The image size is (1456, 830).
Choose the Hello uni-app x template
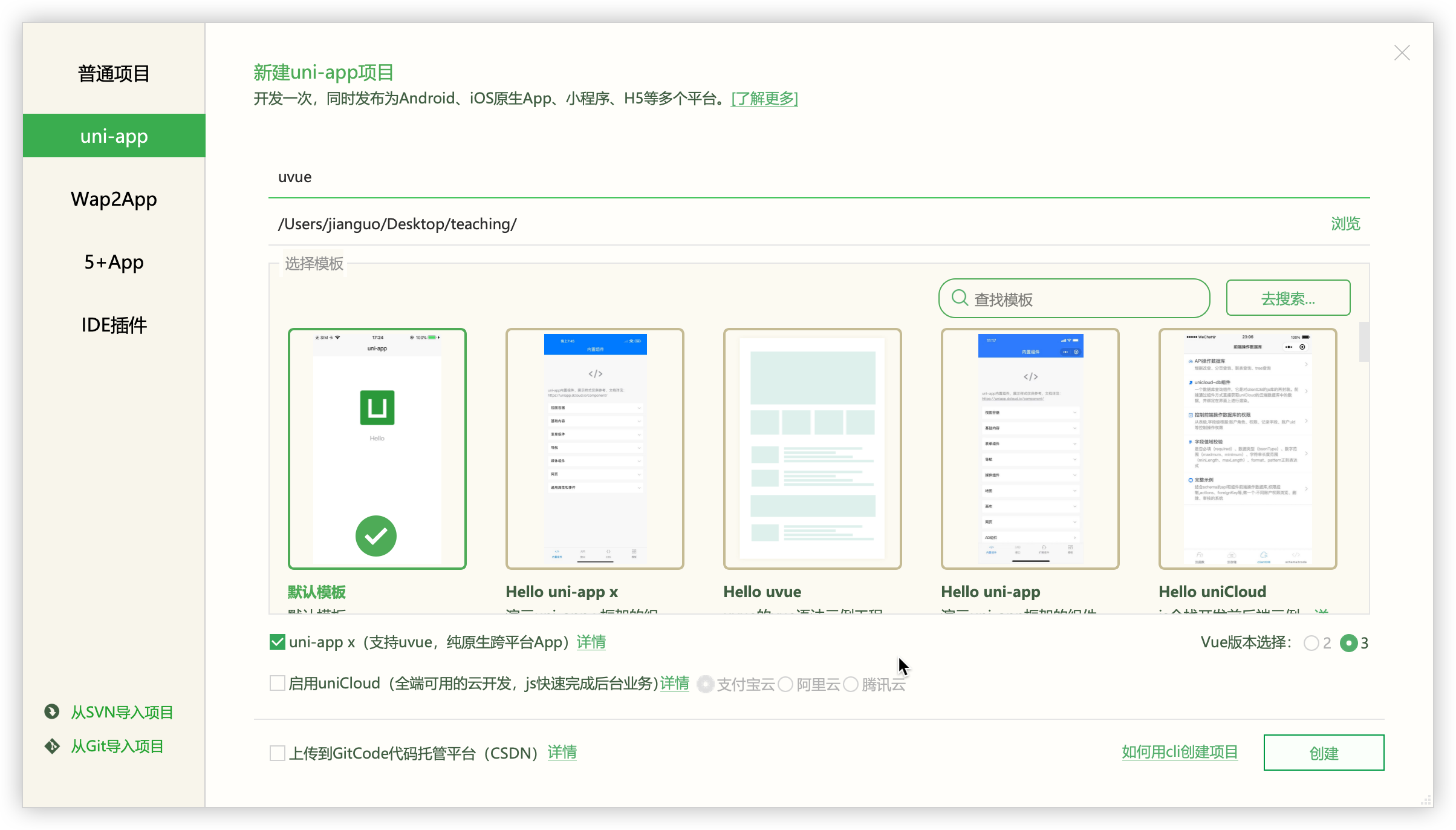[x=594, y=448]
